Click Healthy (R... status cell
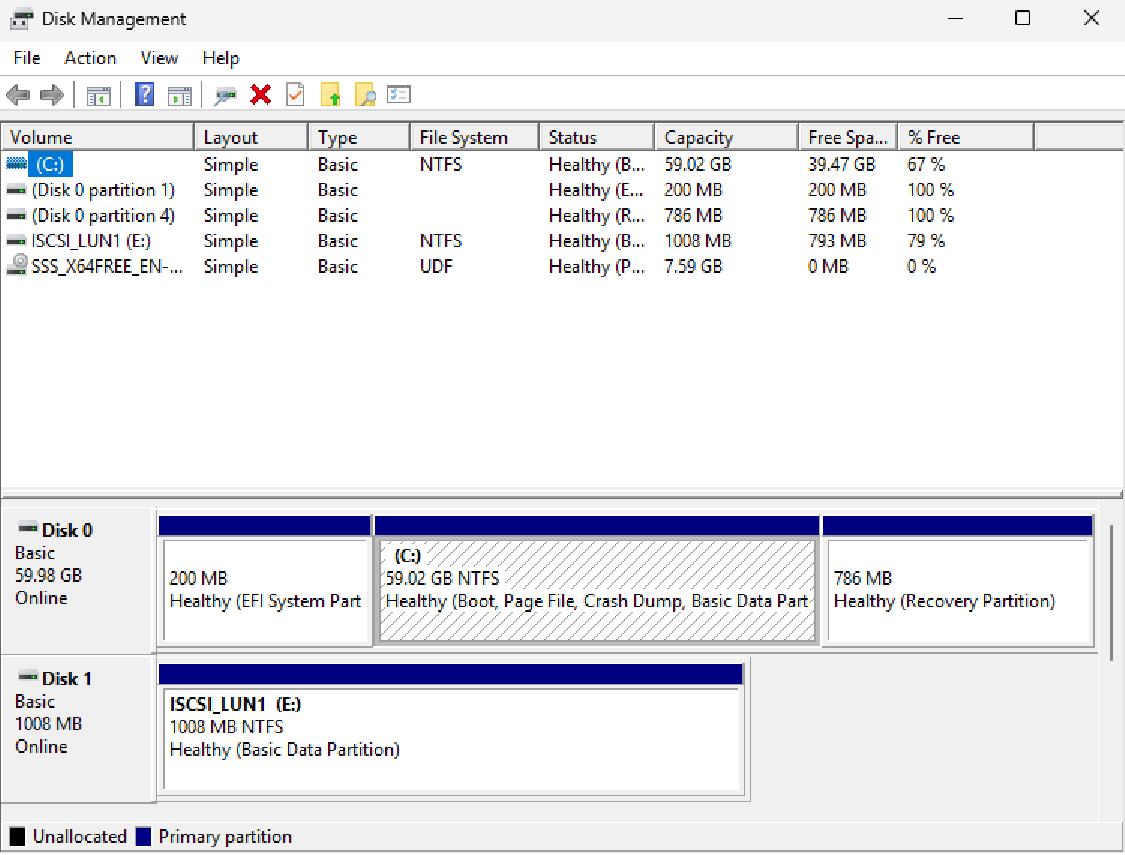The image size is (1125, 855). [x=597, y=215]
